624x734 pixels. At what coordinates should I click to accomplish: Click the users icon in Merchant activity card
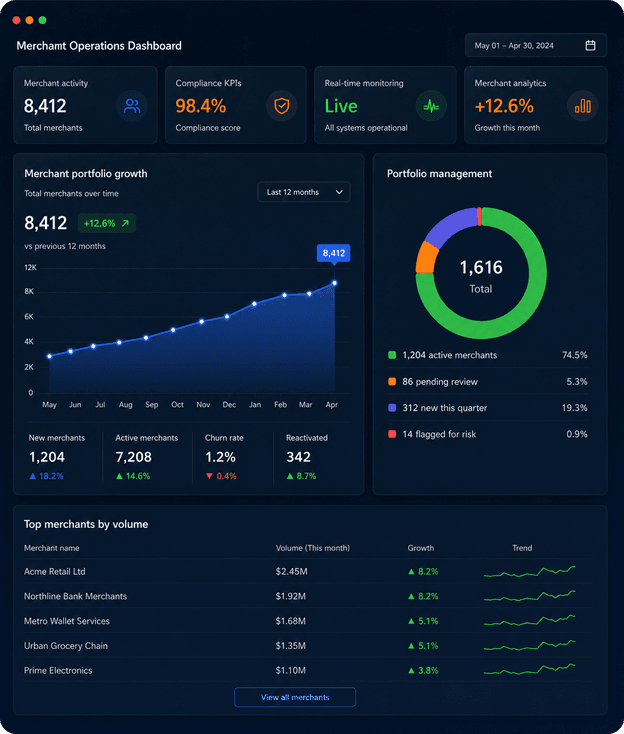tap(132, 106)
